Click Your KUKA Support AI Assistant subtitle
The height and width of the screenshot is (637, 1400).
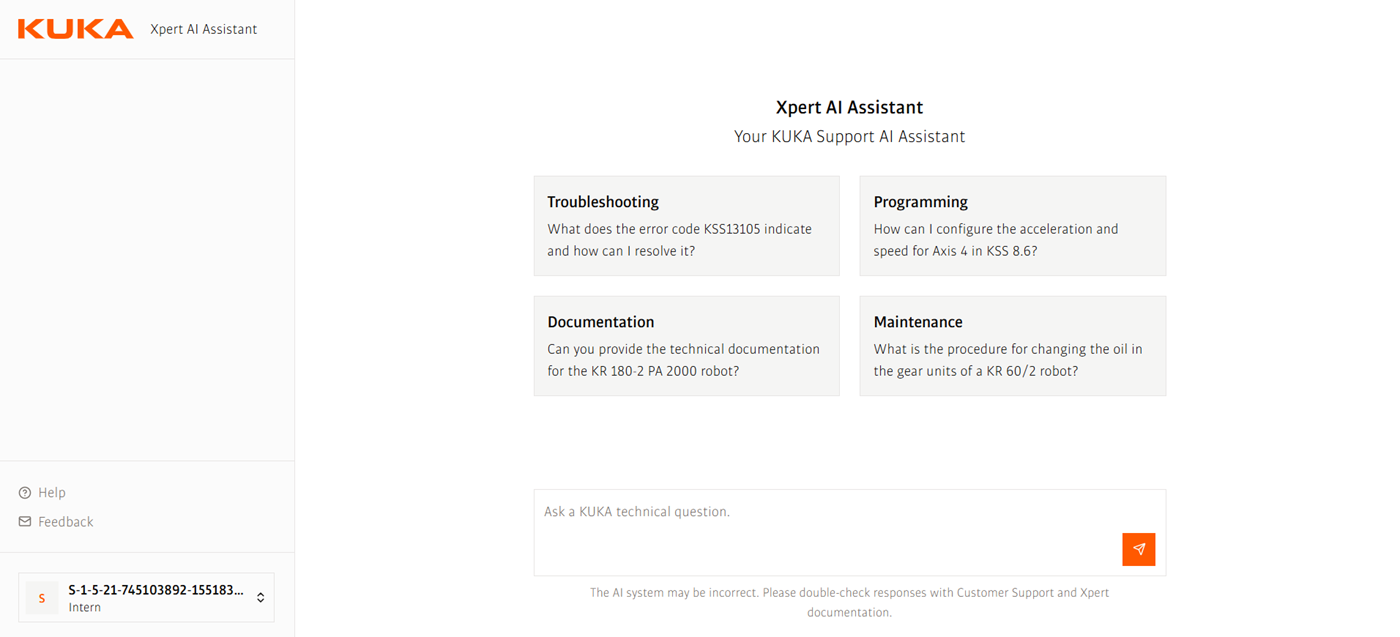click(x=850, y=137)
